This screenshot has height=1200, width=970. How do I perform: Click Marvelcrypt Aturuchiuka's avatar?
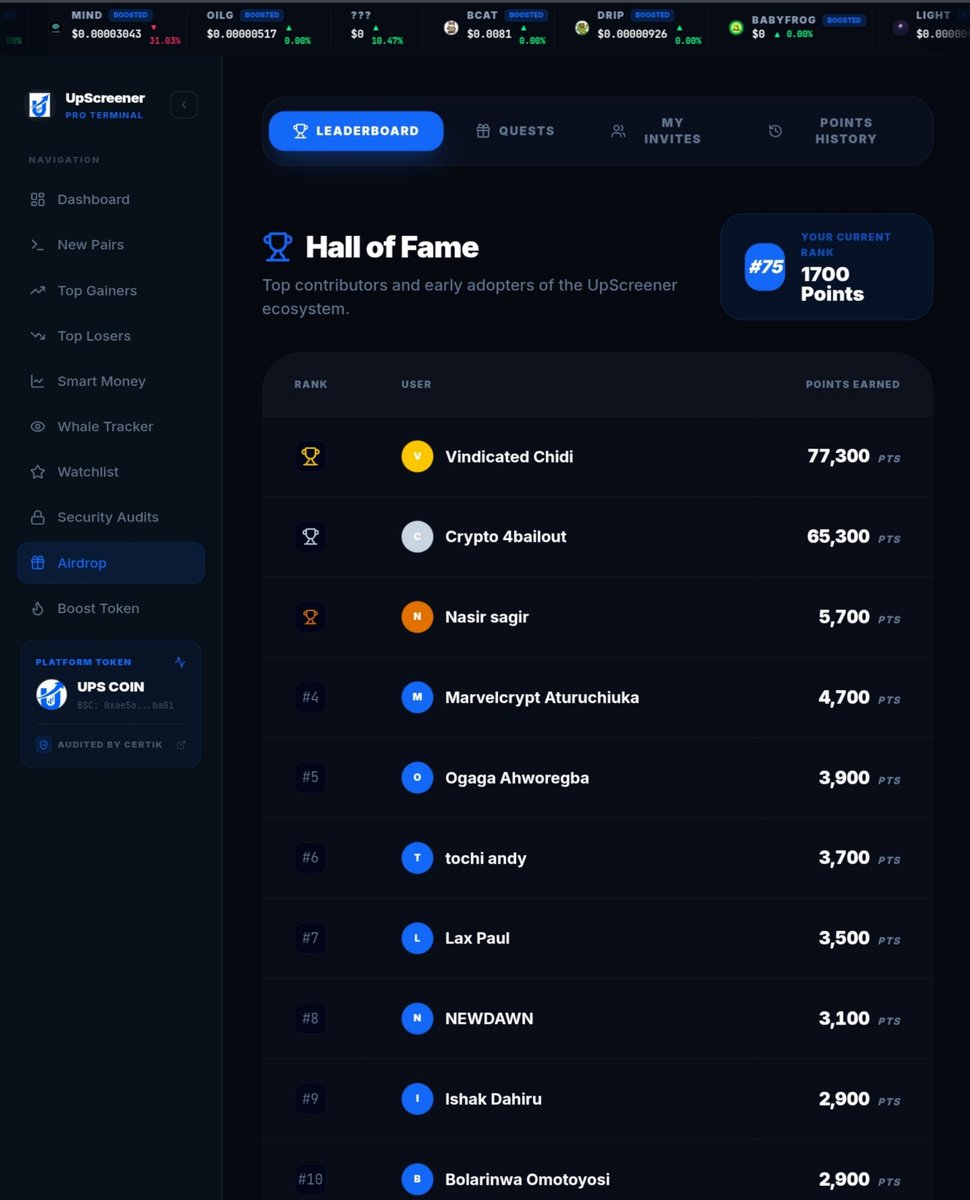click(x=417, y=697)
